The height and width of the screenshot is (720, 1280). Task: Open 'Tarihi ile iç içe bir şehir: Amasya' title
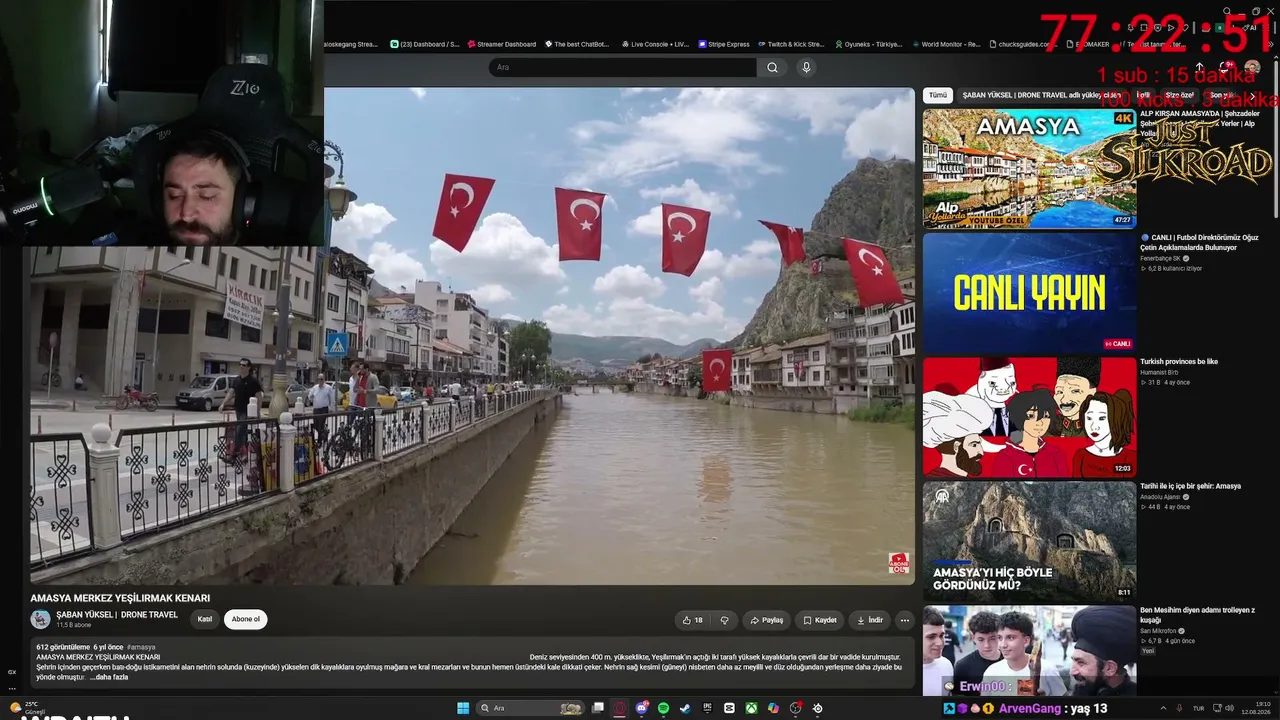point(1190,486)
